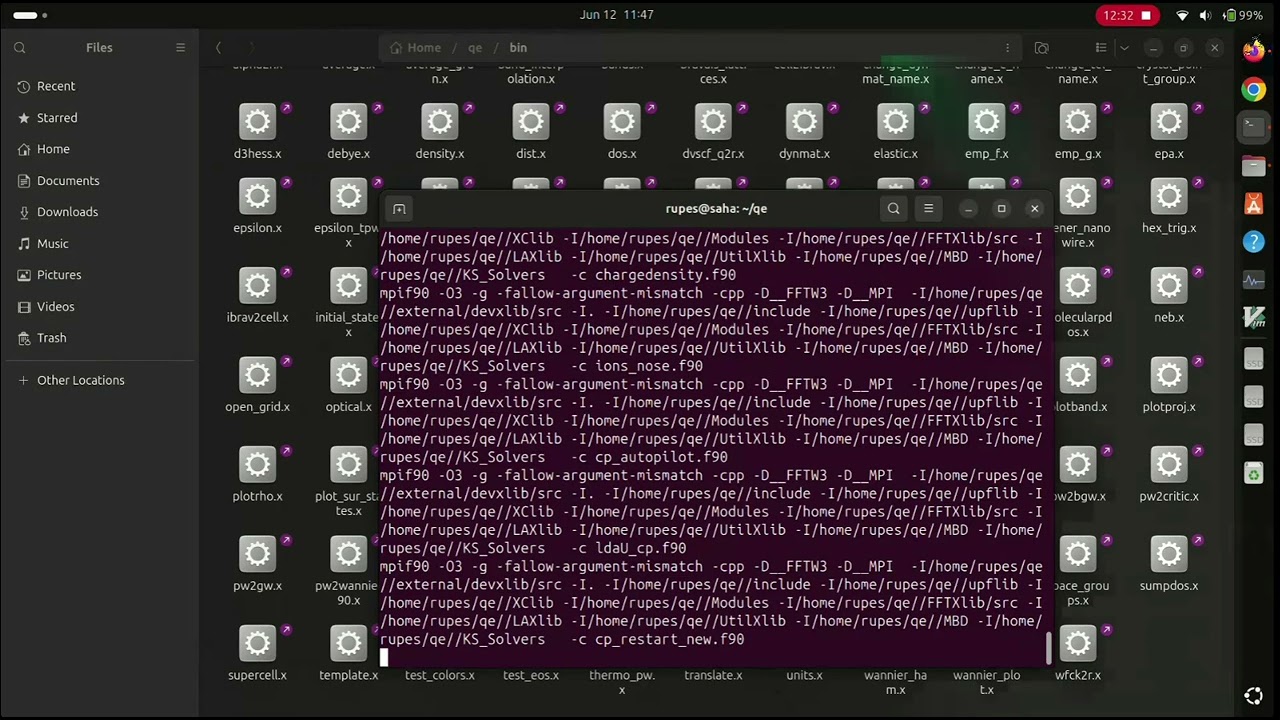Viewport: 1280px width, 720px height.
Task: Select the wfck2r.x file icon
Action: tap(1078, 643)
